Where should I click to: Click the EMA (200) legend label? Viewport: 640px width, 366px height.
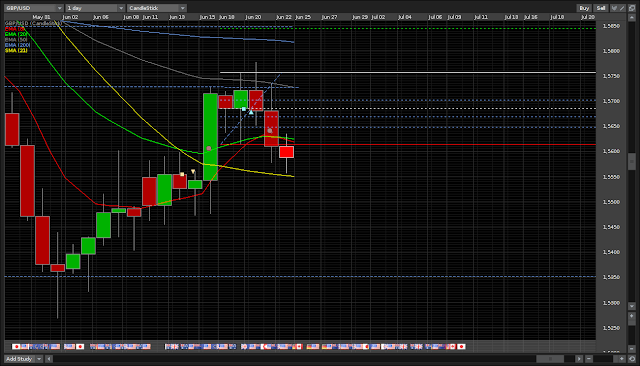18,45
